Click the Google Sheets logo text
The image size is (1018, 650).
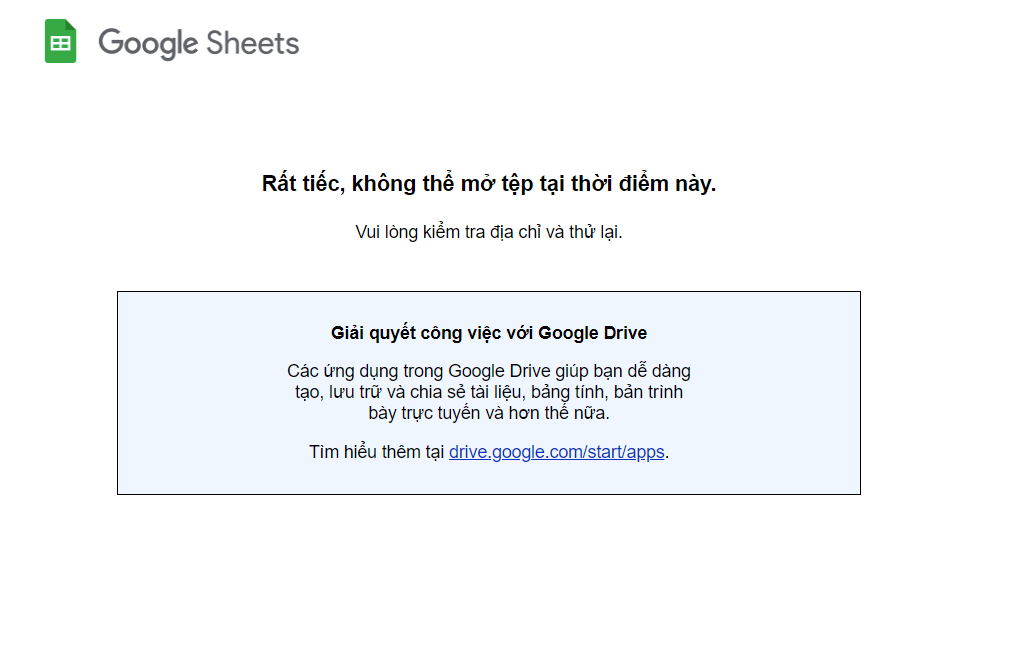point(198,43)
